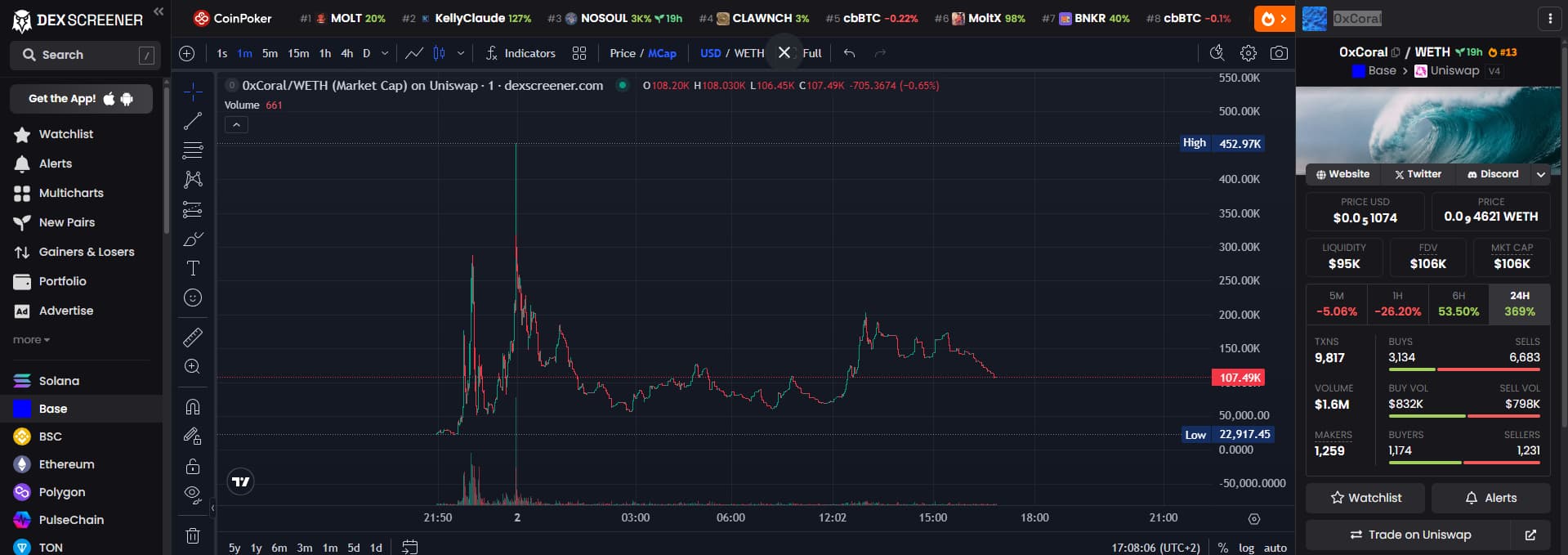Add a symbol to compare with plus icon

click(x=187, y=53)
